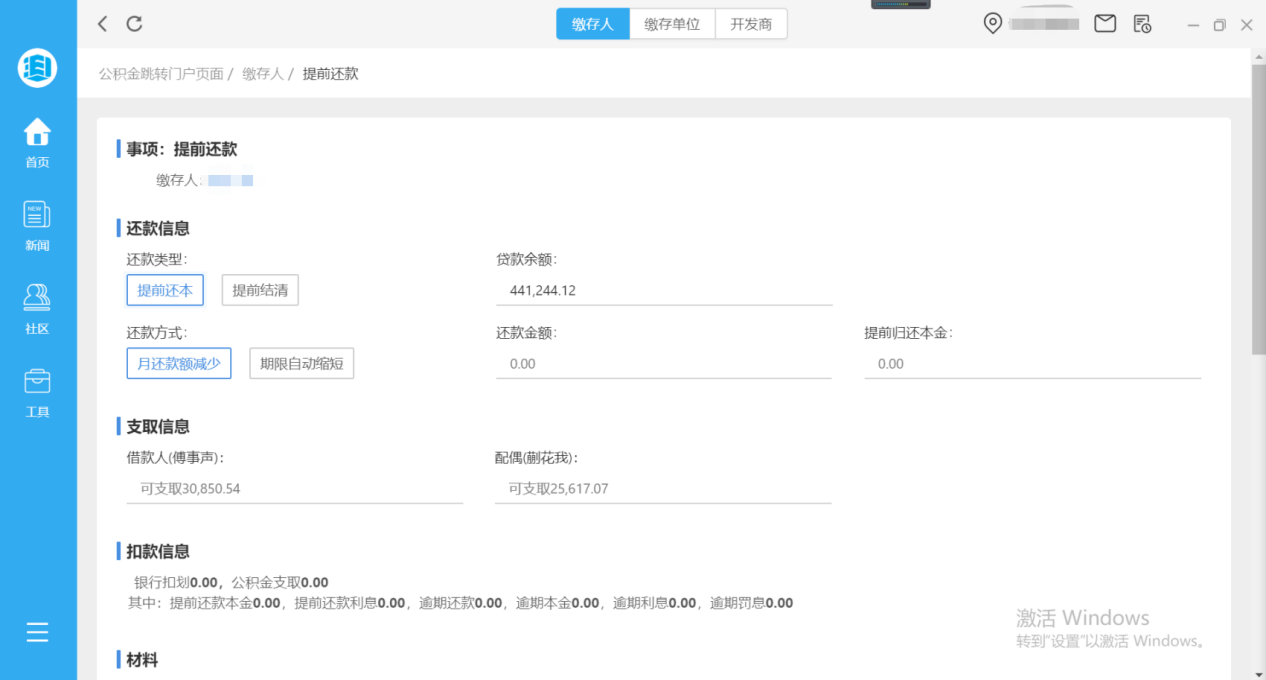Switch repayment method to 期限自动缩短
1266x680 pixels.
pyautogui.click(x=301, y=363)
